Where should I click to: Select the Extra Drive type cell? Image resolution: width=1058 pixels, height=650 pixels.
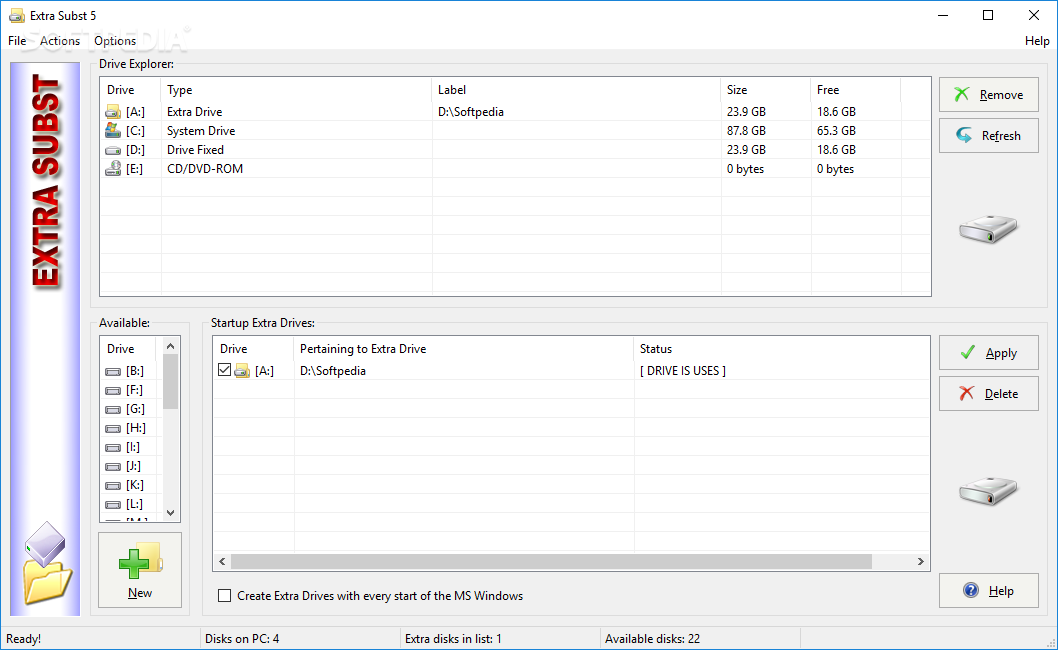[x=194, y=112]
